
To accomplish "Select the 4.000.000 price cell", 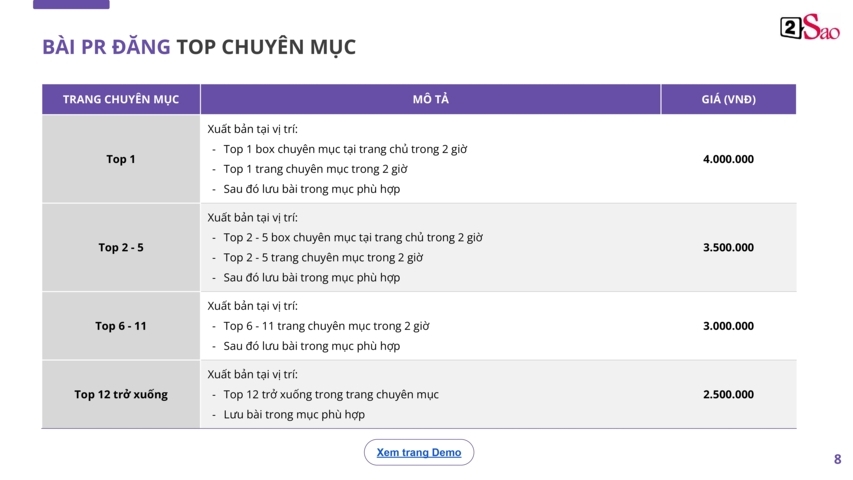I will 728,159.
